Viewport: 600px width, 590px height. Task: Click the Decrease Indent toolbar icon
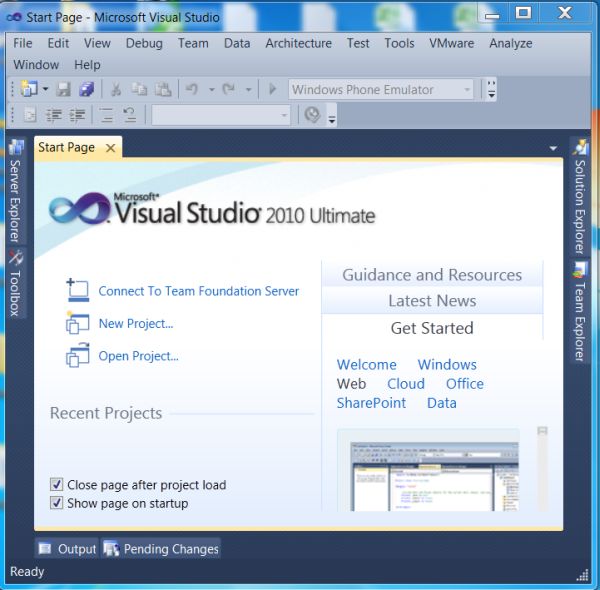point(54,115)
